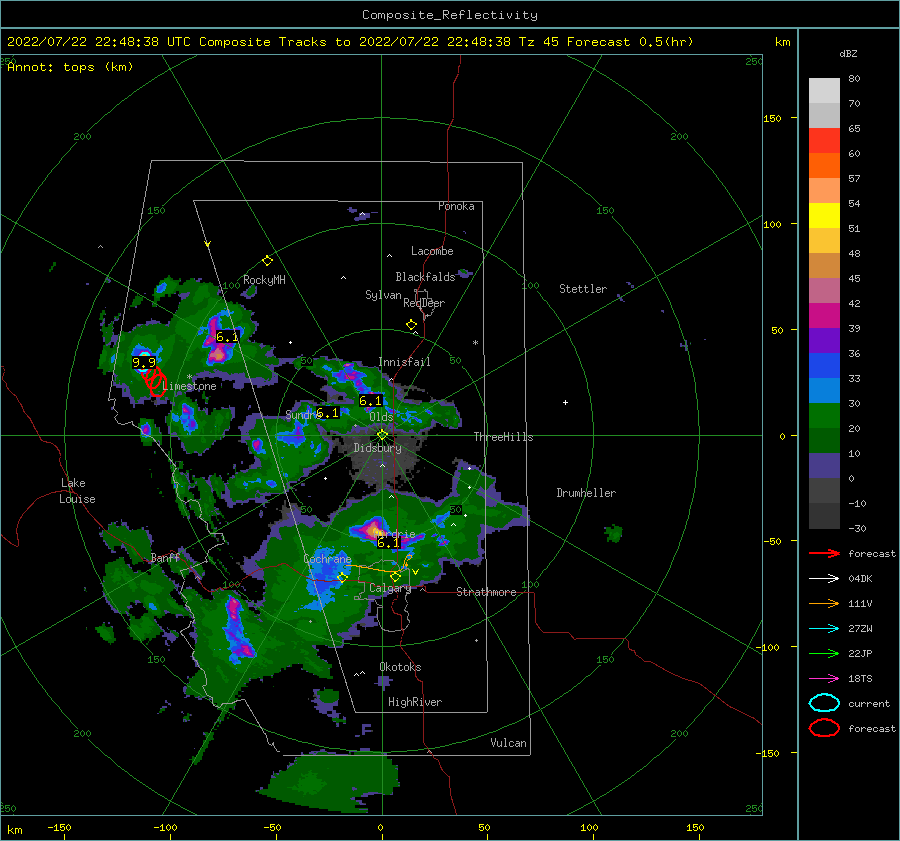Click the light gray 80 dBZ swatch

824,91
